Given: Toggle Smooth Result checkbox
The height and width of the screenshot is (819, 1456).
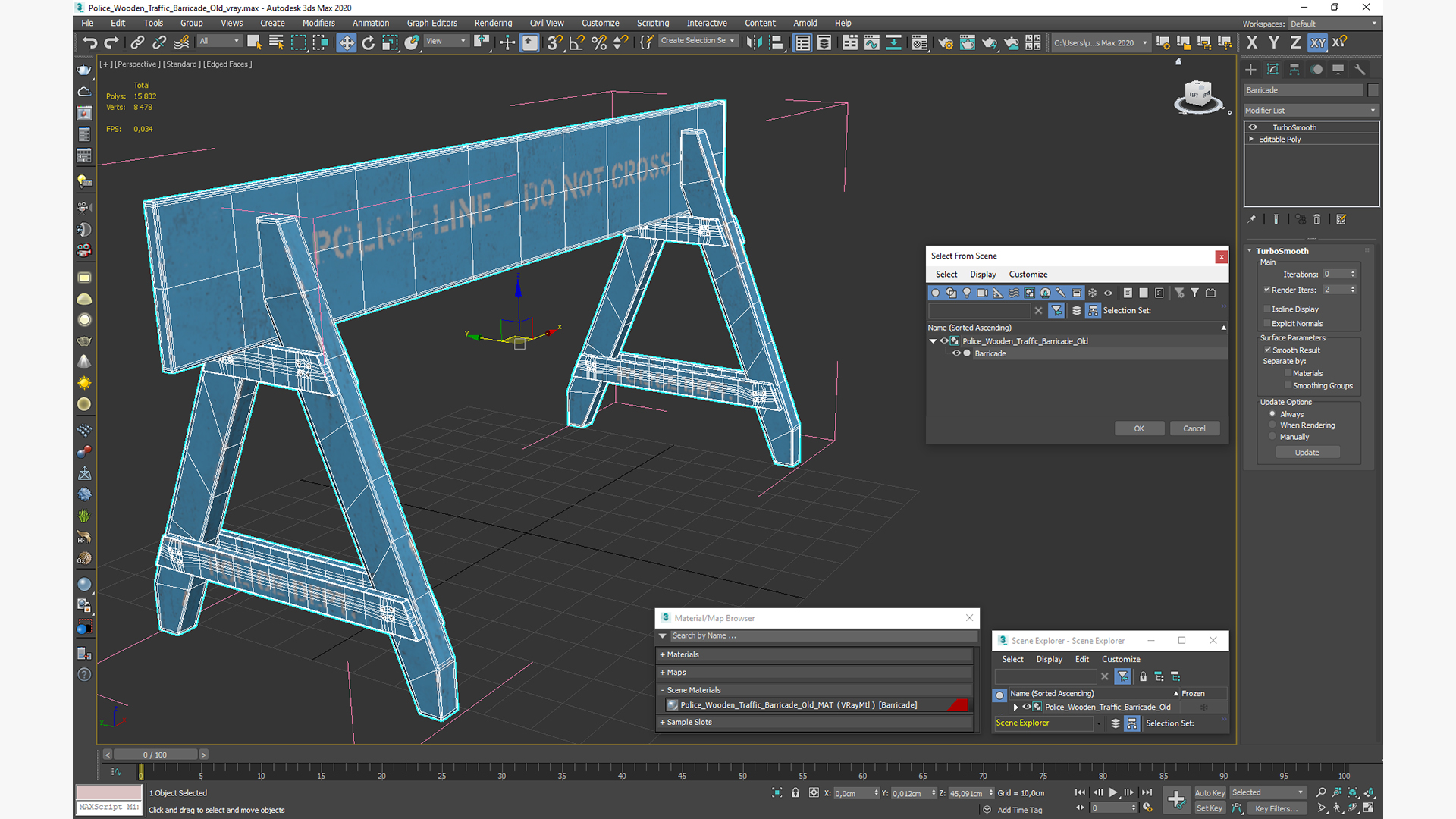Looking at the screenshot, I should [x=1267, y=350].
